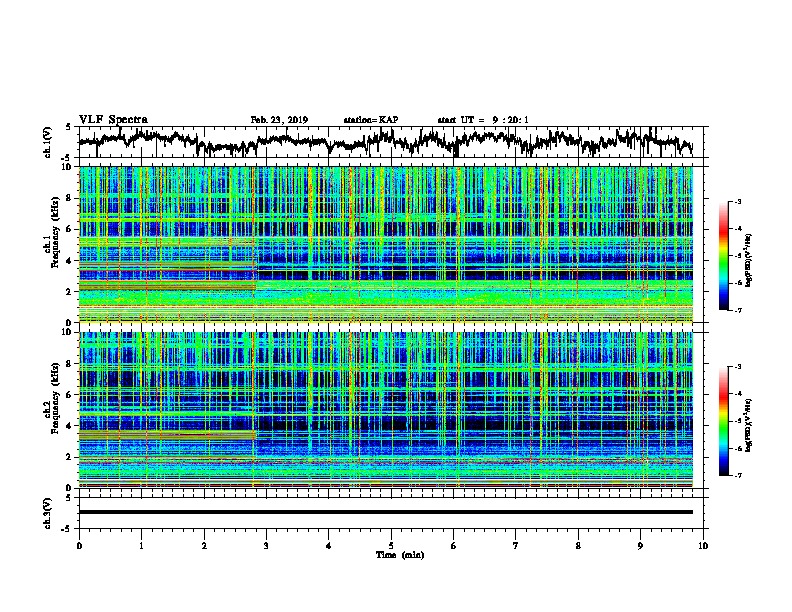
Task: Click the "-3" tick on ch.2 color bar
Action: pos(737,367)
